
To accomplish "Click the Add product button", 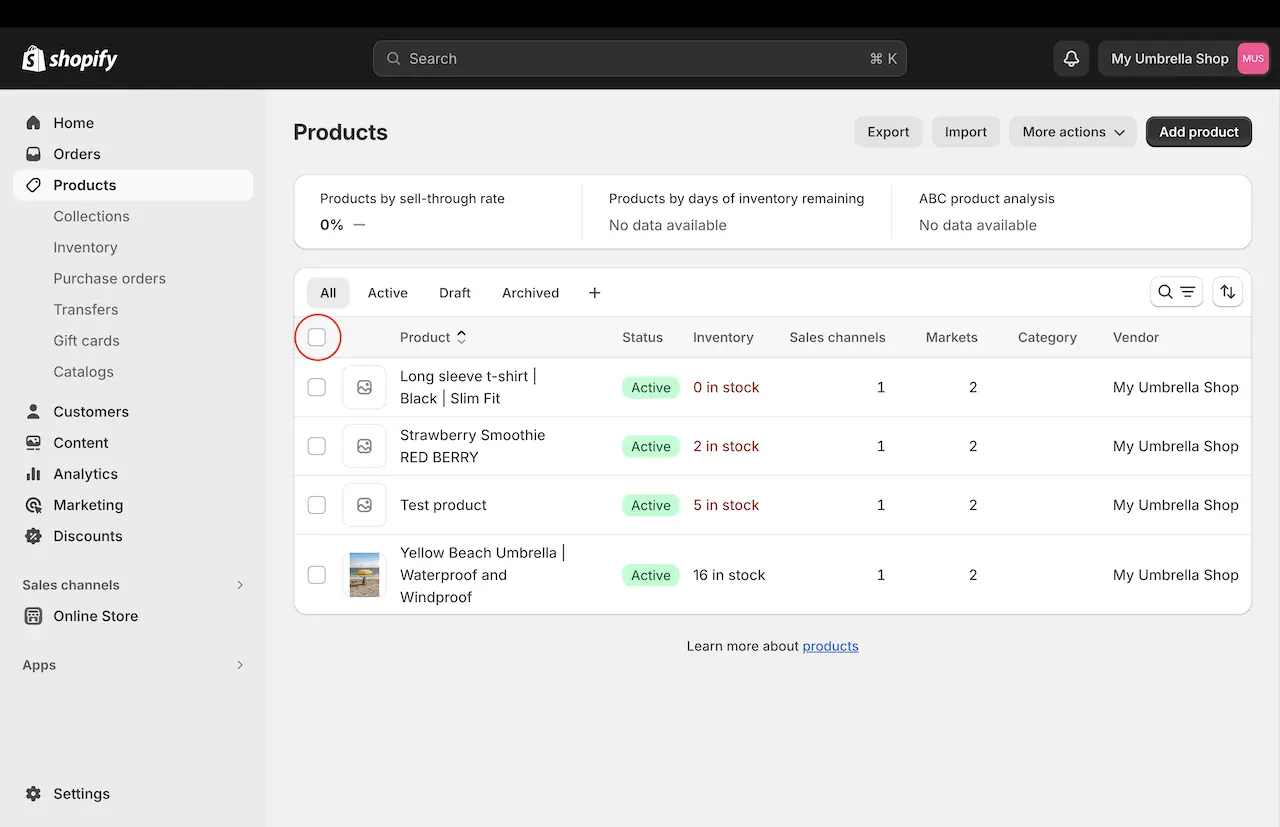I will pos(1198,132).
